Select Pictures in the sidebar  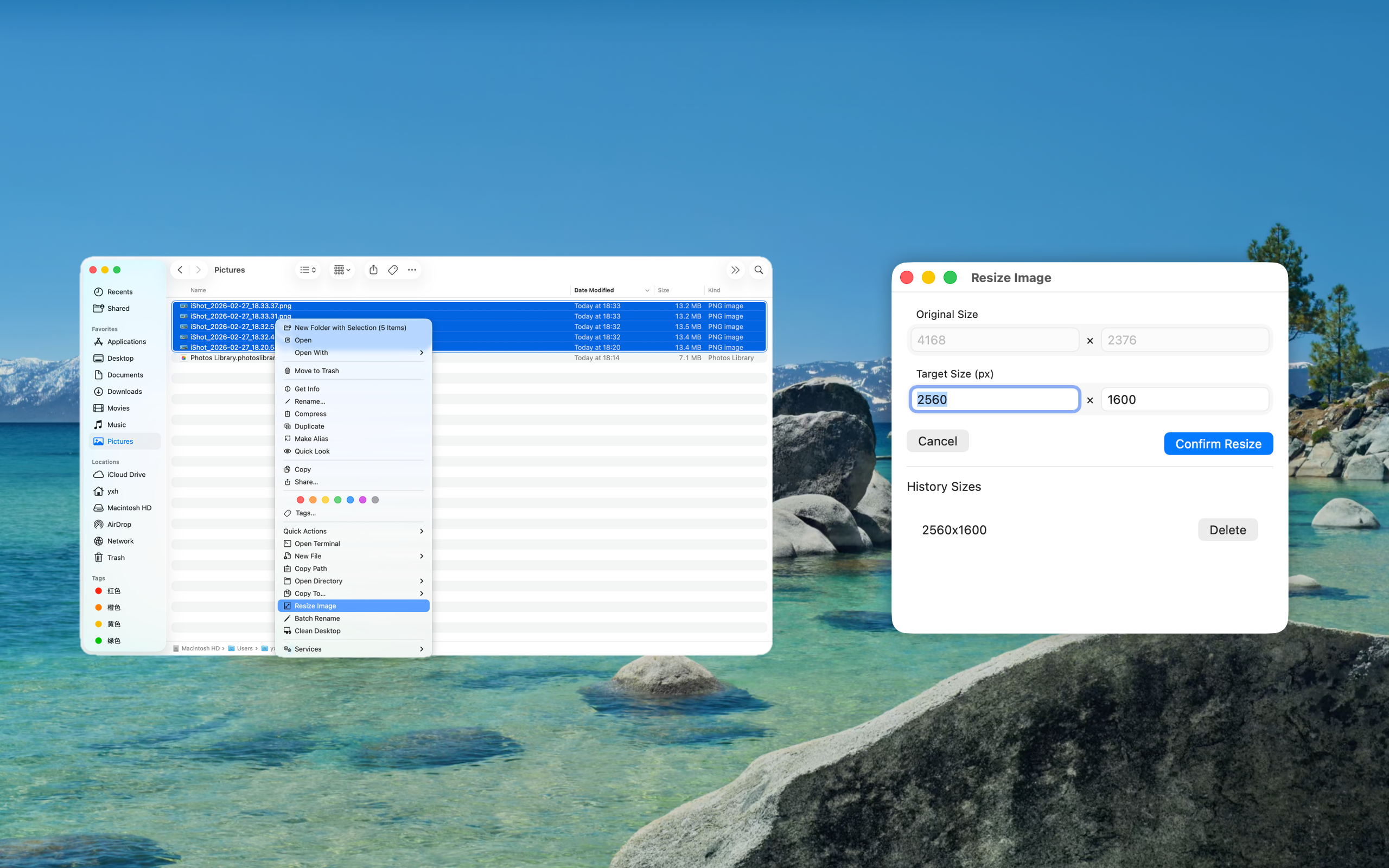(x=125, y=442)
